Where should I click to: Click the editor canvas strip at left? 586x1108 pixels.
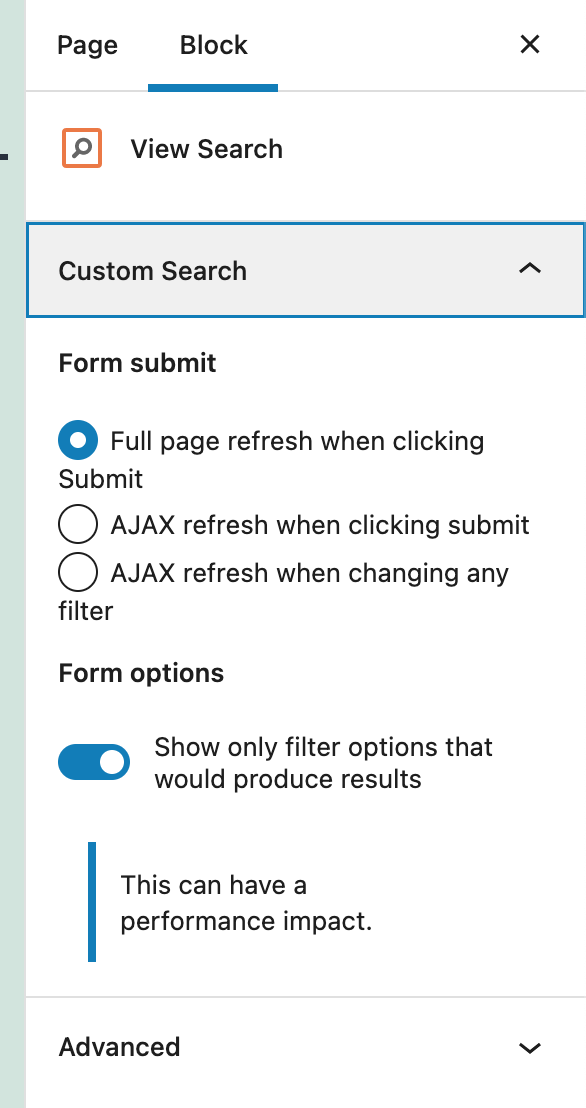click(x=13, y=554)
